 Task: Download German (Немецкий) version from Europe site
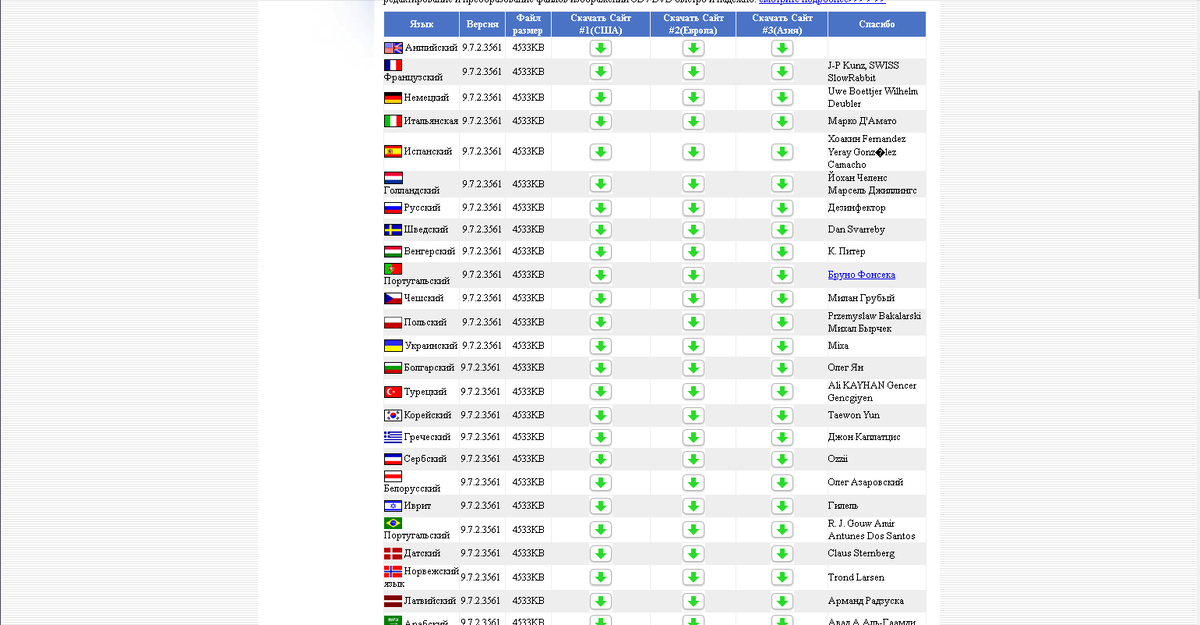point(693,98)
